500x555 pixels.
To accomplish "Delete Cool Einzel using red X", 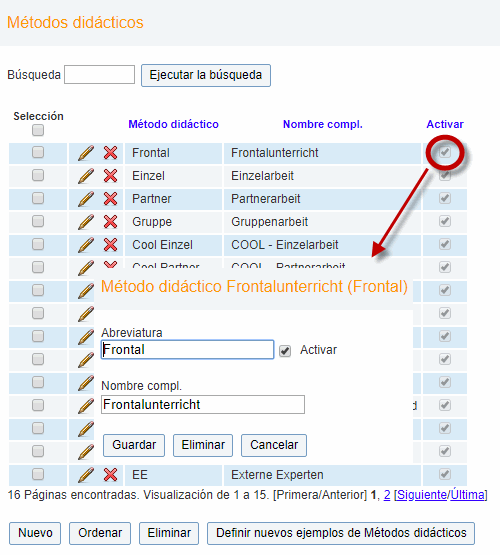I will [x=110, y=245].
